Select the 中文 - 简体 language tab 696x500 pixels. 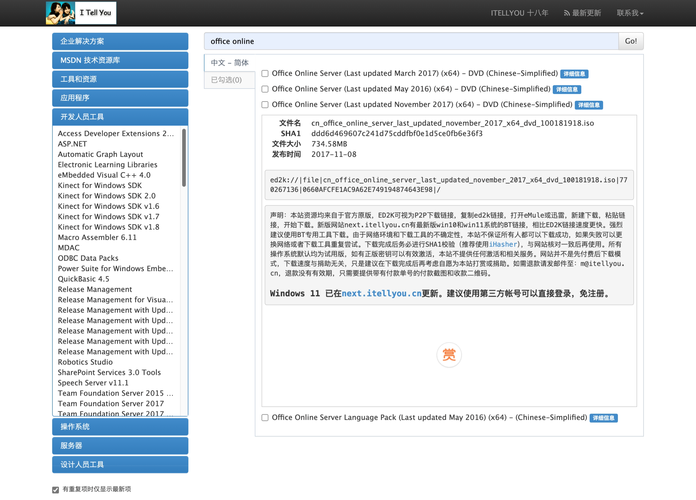229,63
